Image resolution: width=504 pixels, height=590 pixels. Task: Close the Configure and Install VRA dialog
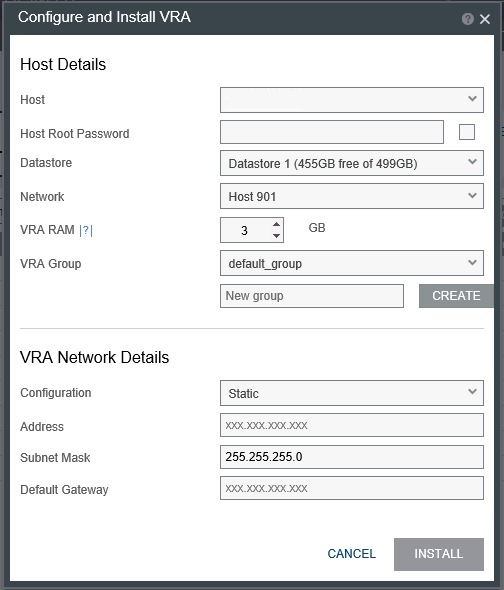point(485,19)
